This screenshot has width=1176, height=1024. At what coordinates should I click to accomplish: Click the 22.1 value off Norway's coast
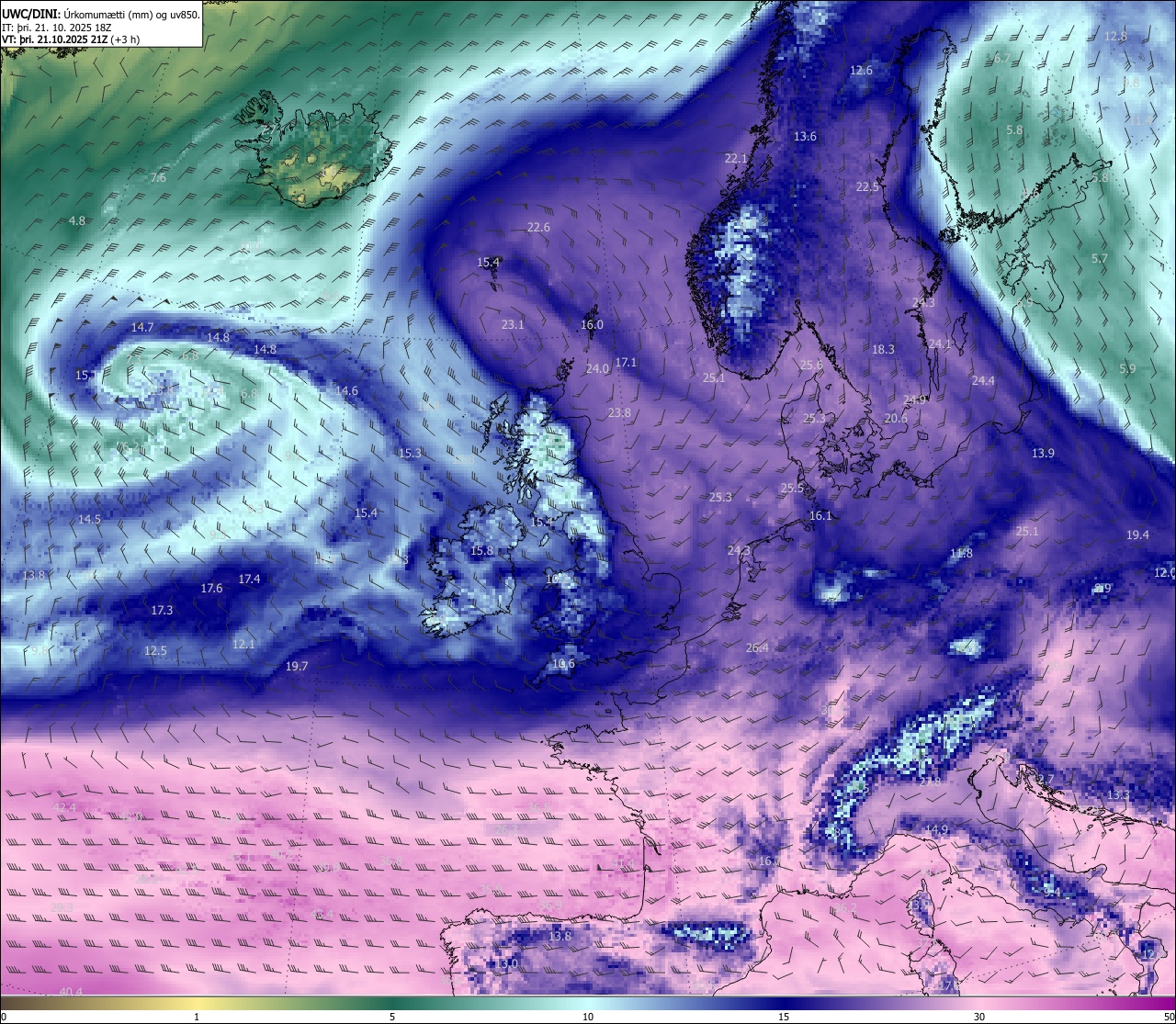pos(736,159)
